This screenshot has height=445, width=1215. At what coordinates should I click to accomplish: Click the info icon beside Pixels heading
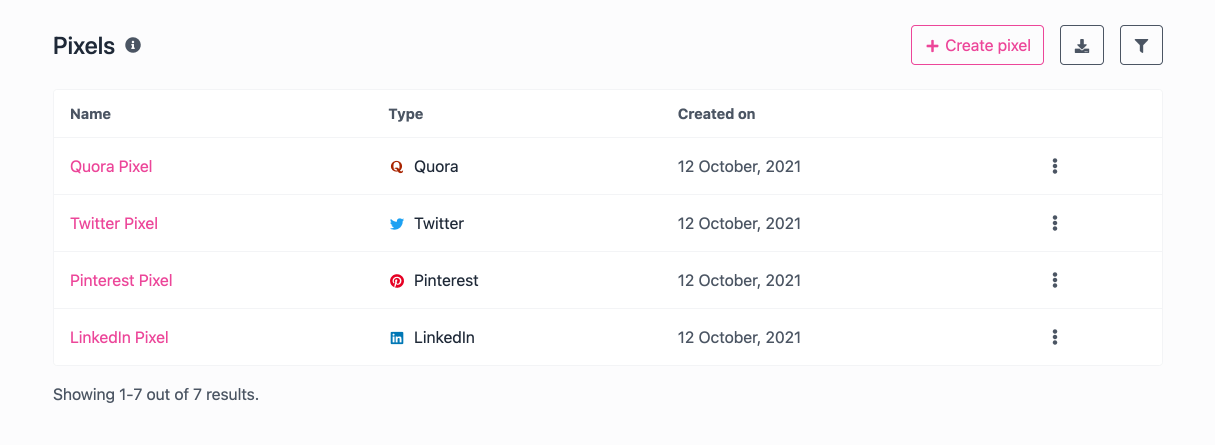pos(133,45)
